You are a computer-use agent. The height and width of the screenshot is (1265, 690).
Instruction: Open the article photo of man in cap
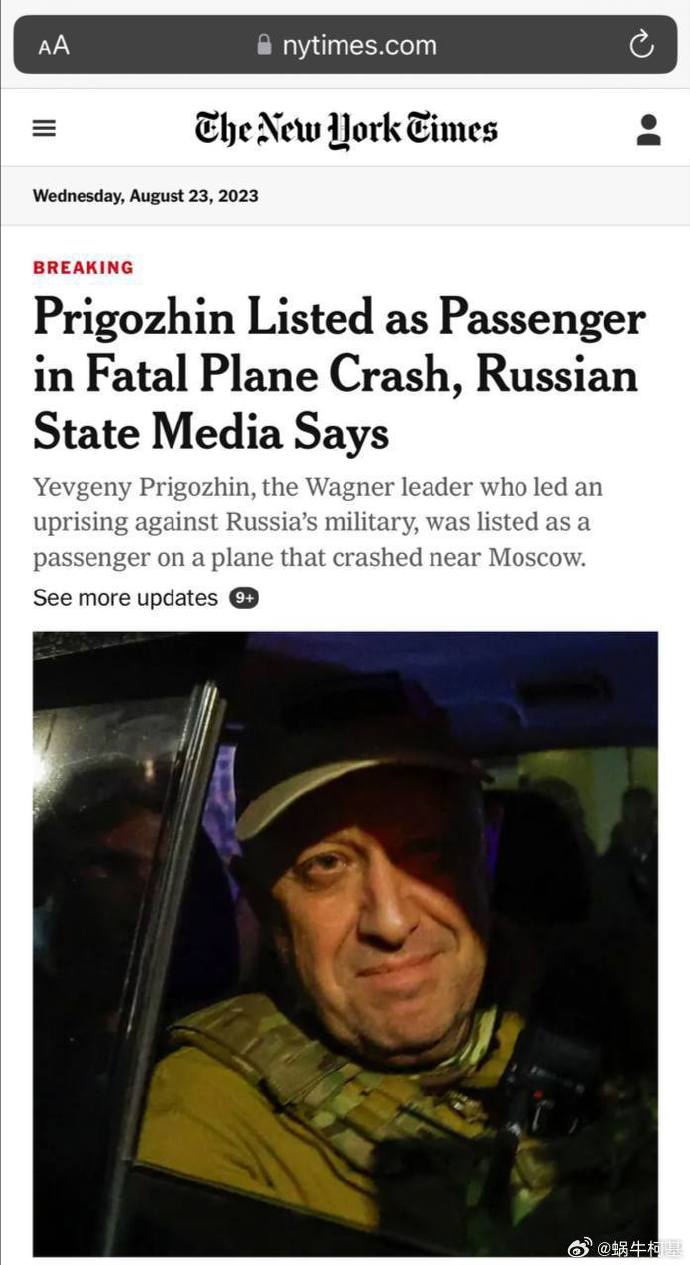345,942
